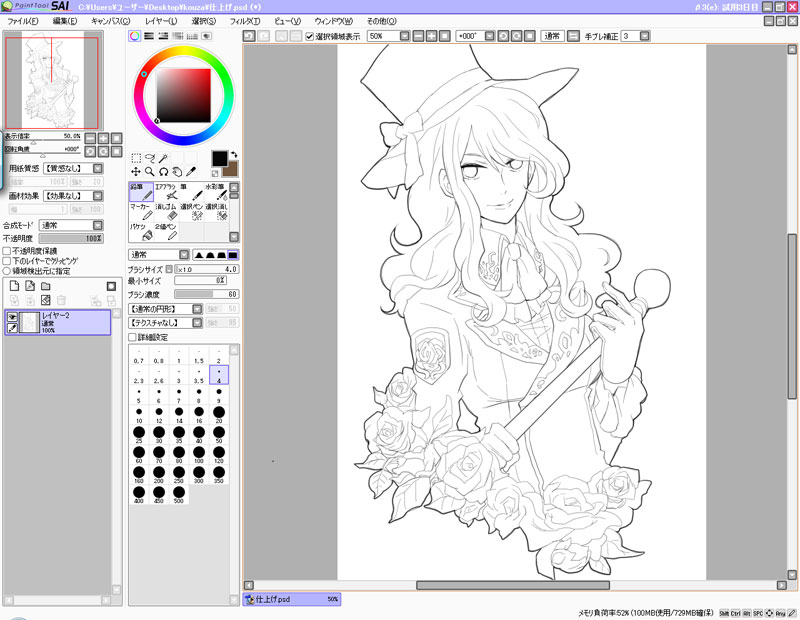
Task: Zoom out using the navigator minus button
Action: [90, 138]
